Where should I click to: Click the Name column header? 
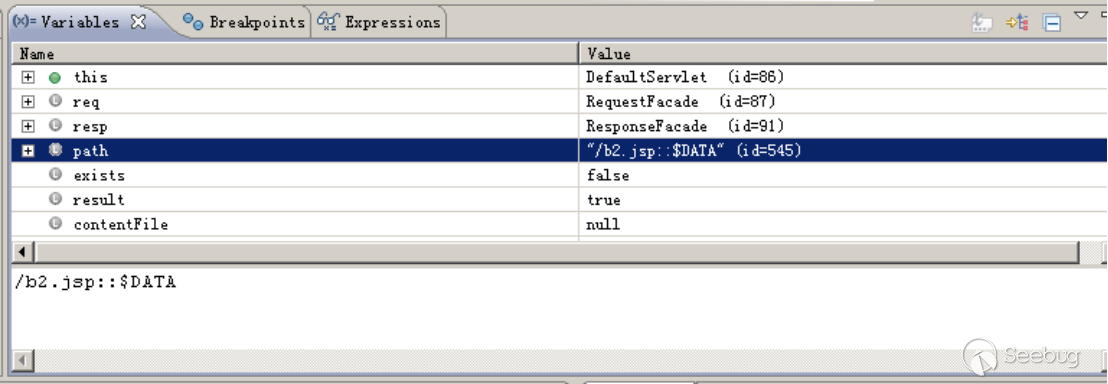tap(295, 54)
